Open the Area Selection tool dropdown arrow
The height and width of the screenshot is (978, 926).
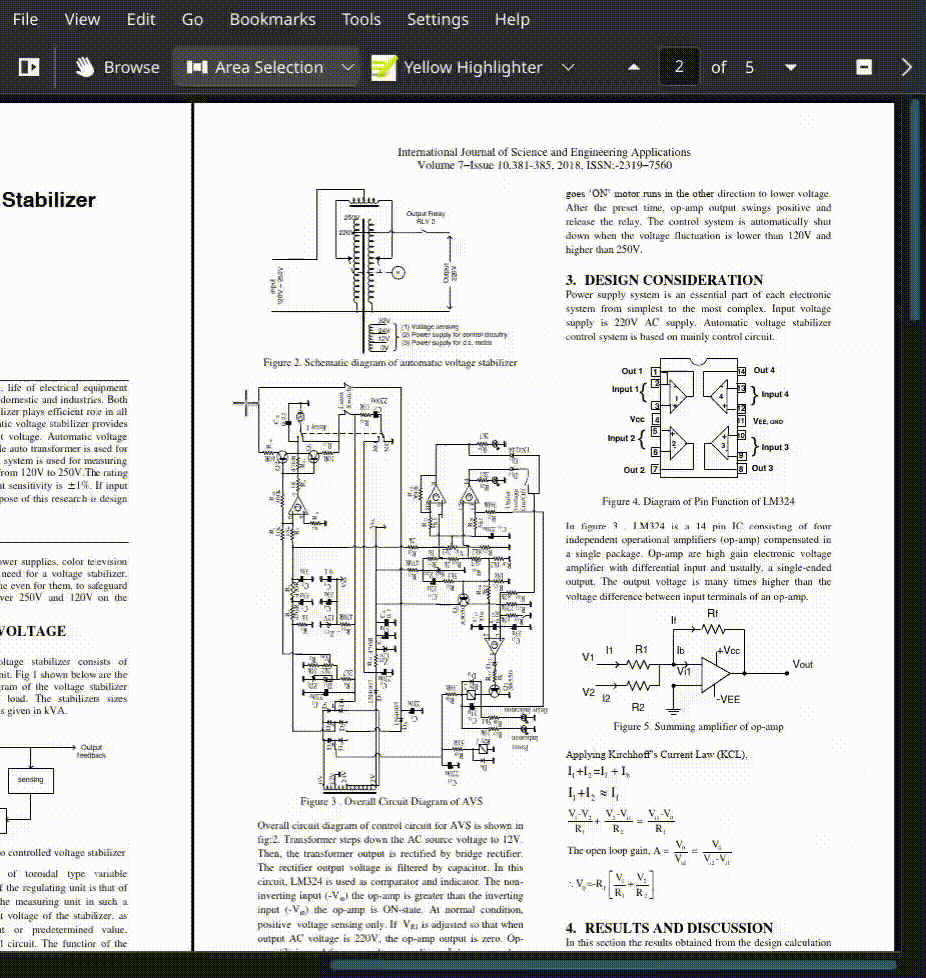[347, 67]
